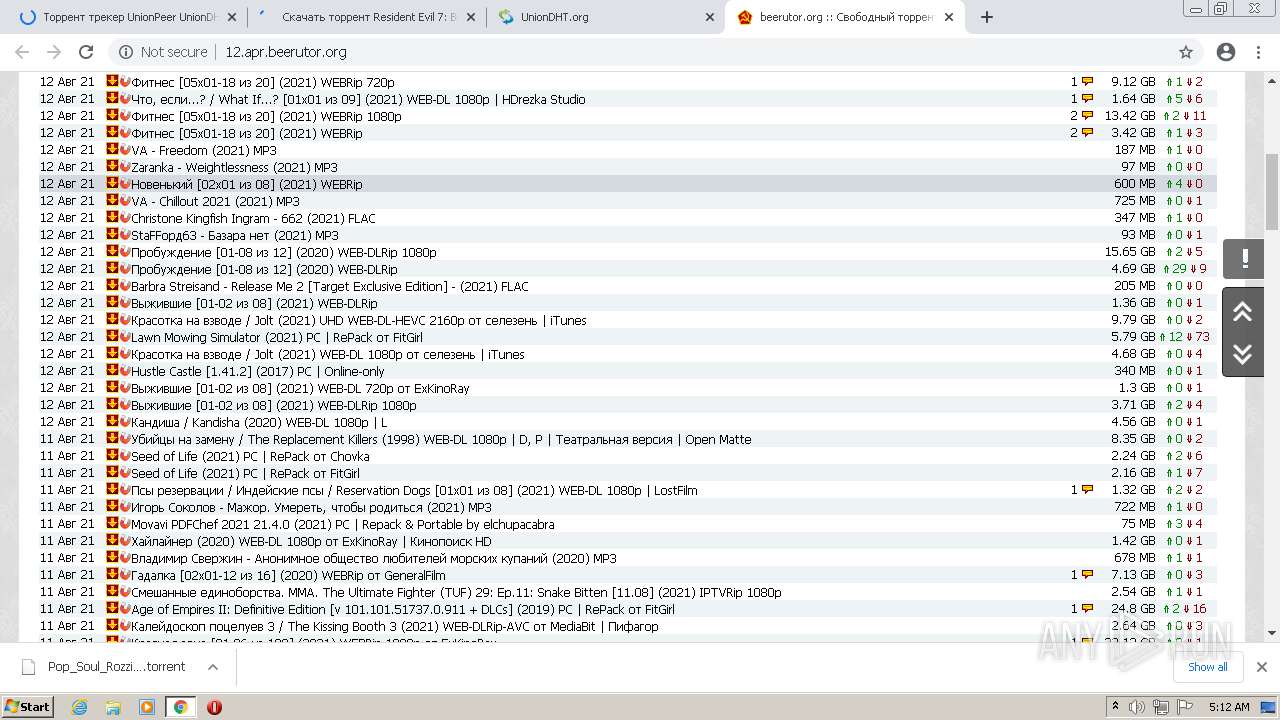Click the scrollbar down arrow
Screen dimensions: 1280x720
1272,632
